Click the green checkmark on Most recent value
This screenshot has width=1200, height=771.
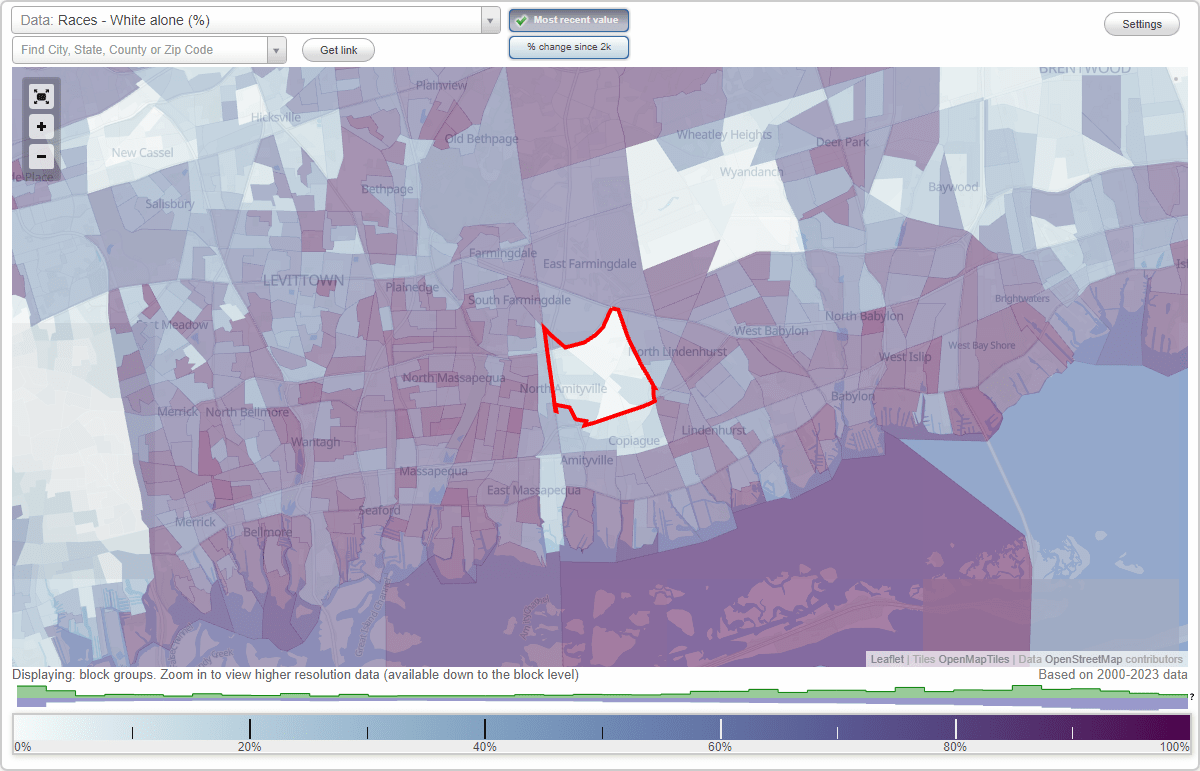[521, 19]
